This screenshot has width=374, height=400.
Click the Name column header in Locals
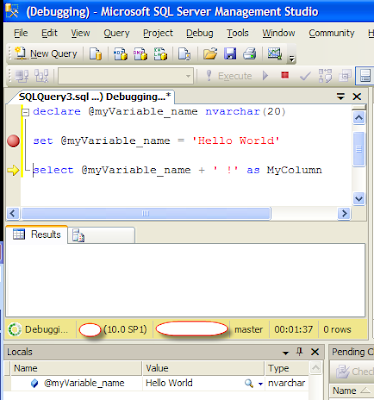click(x=76, y=368)
